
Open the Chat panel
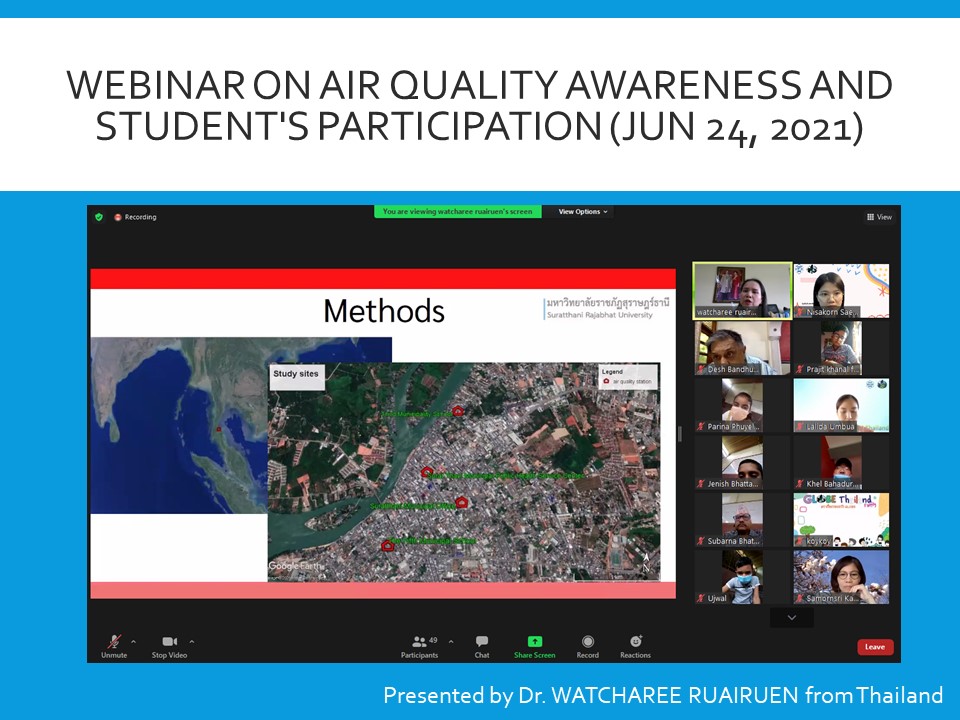482,646
